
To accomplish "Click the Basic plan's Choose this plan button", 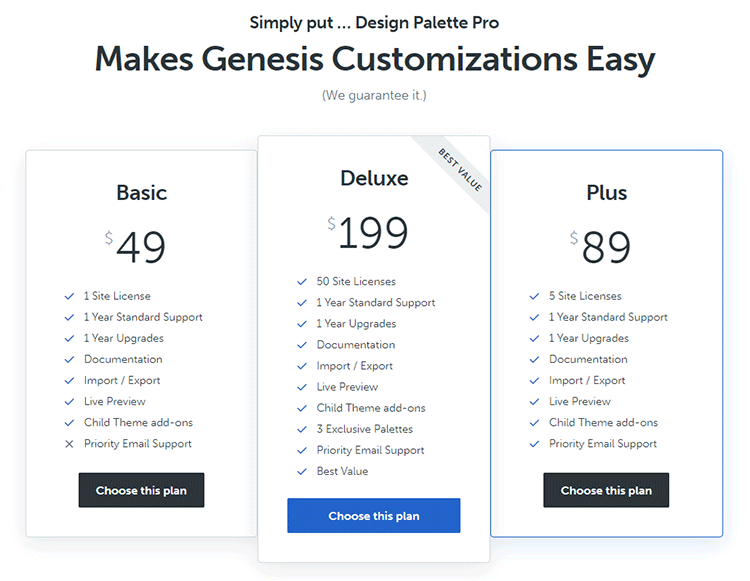I will 141,490.
